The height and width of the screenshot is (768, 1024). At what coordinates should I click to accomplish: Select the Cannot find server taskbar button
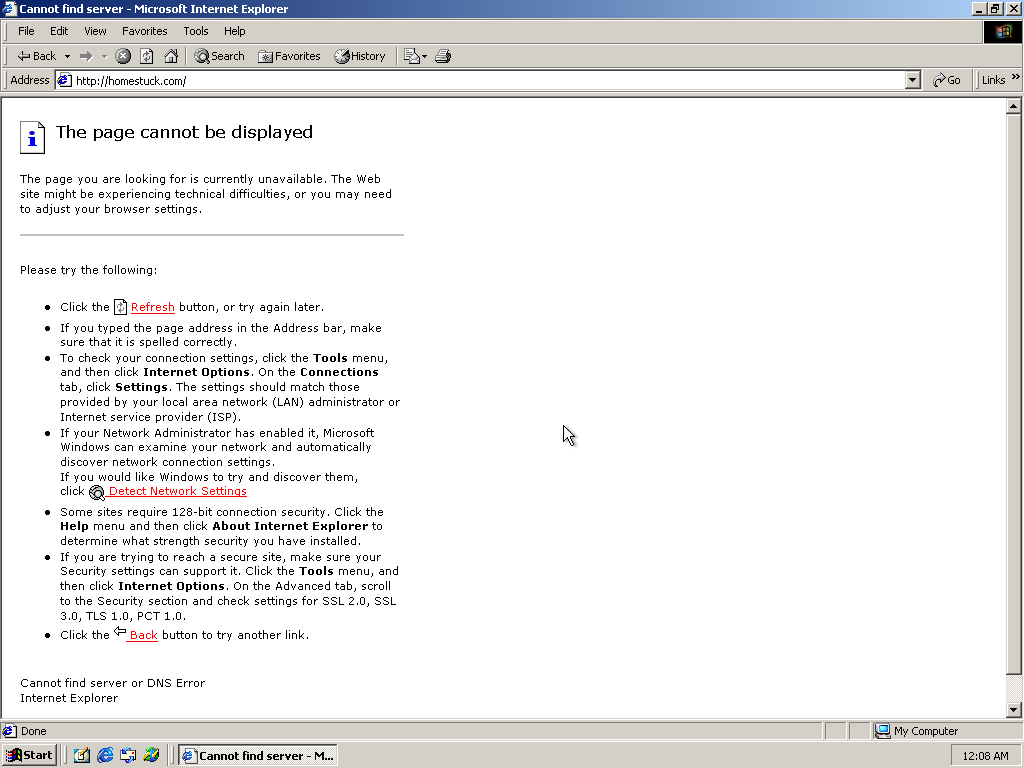[x=258, y=756]
